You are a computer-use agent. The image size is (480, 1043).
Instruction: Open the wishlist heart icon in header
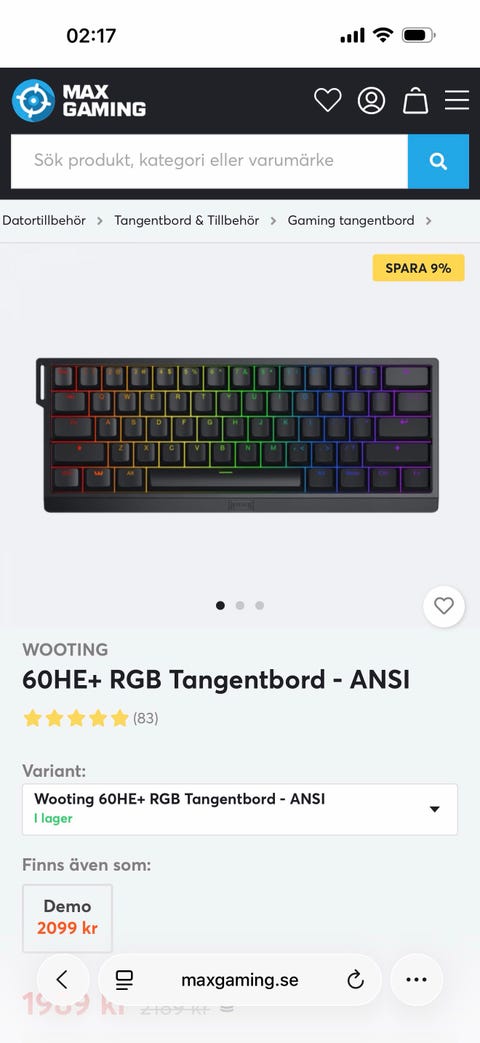tap(327, 100)
